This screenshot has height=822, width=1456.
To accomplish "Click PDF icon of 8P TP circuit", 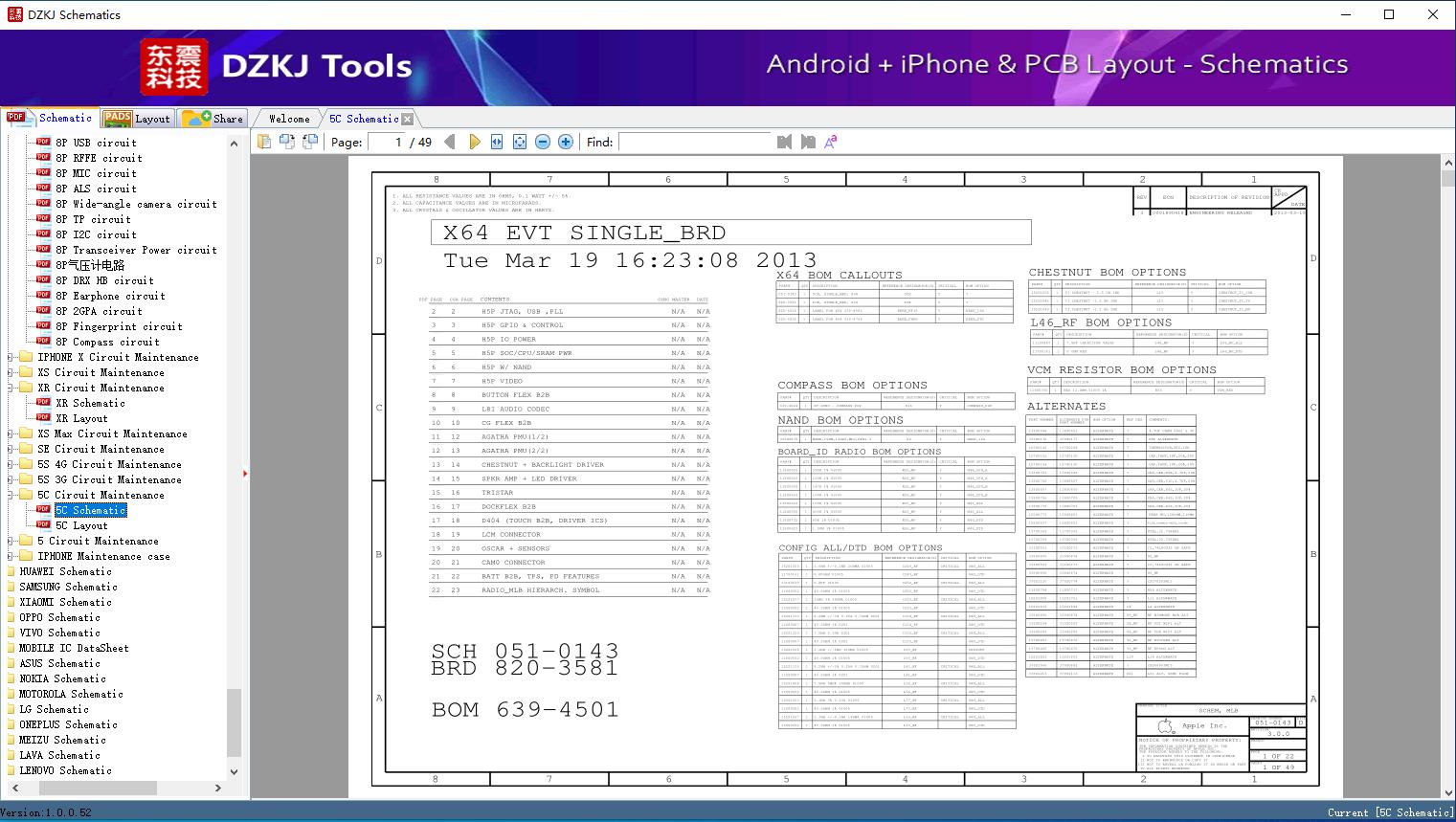I will (43, 219).
